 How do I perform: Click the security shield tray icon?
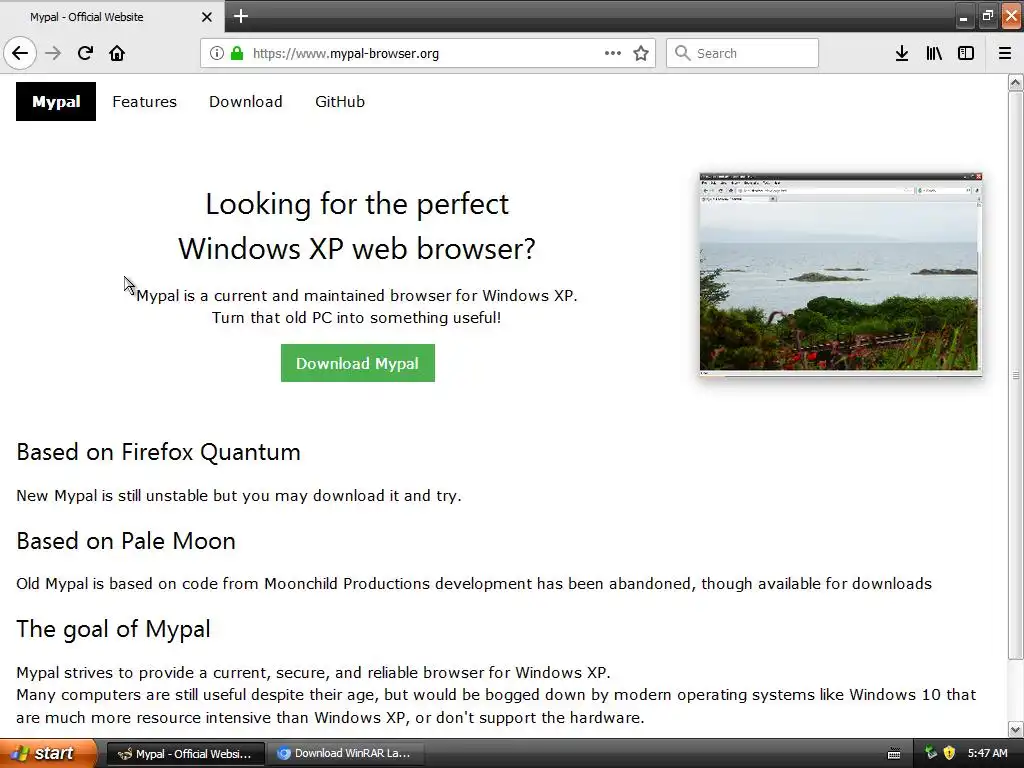click(949, 753)
